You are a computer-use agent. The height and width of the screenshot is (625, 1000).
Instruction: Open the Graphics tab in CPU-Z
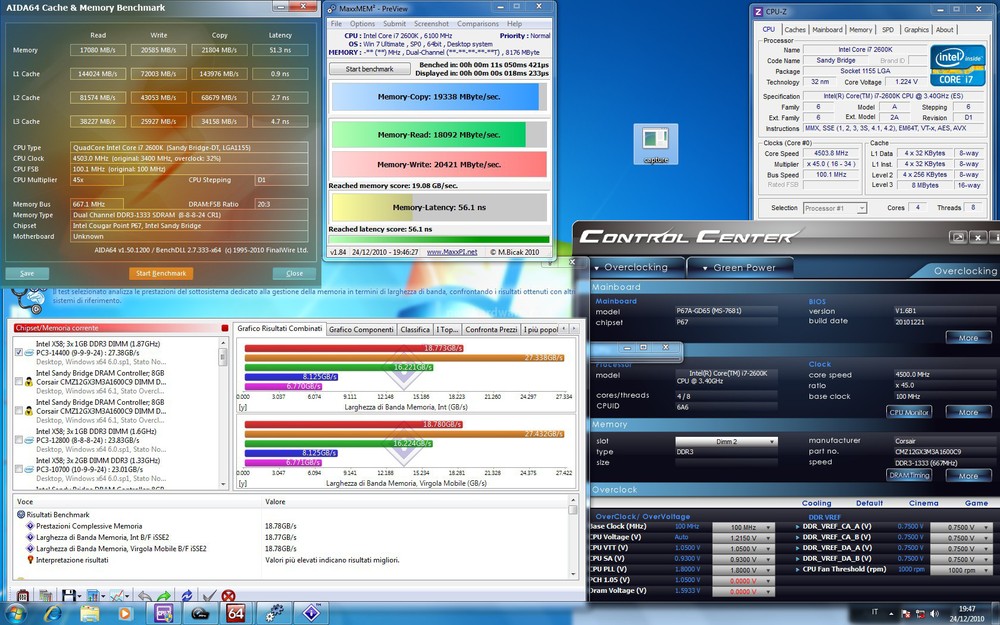(916, 29)
